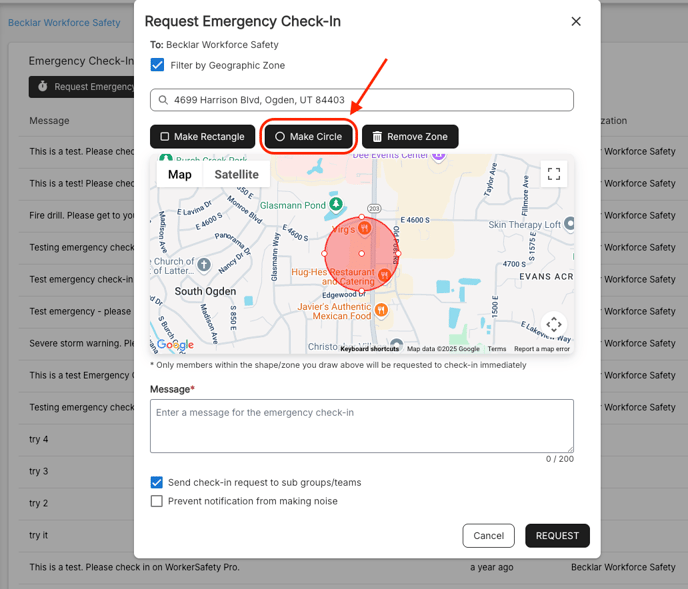Click the Message text area
This screenshot has height=589, width=688.
pos(362,426)
